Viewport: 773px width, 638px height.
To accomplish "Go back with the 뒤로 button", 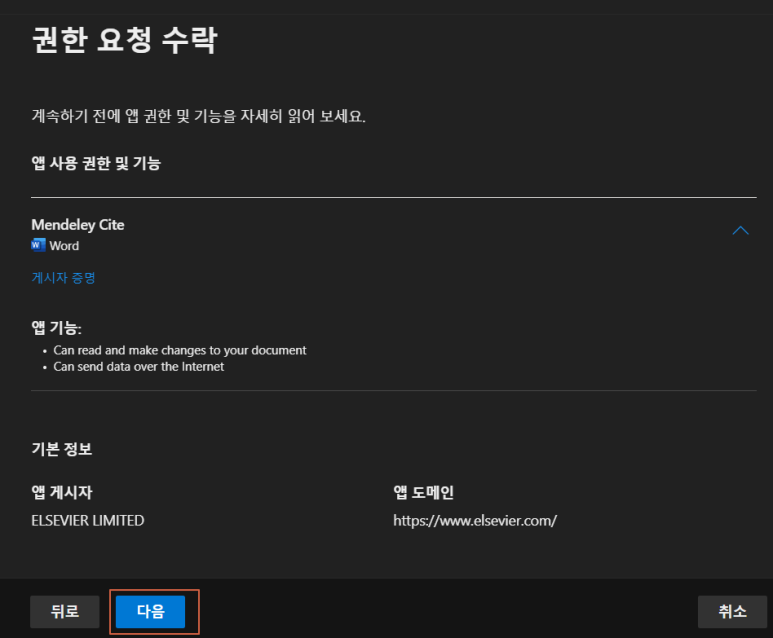I will pyautogui.click(x=65, y=611).
